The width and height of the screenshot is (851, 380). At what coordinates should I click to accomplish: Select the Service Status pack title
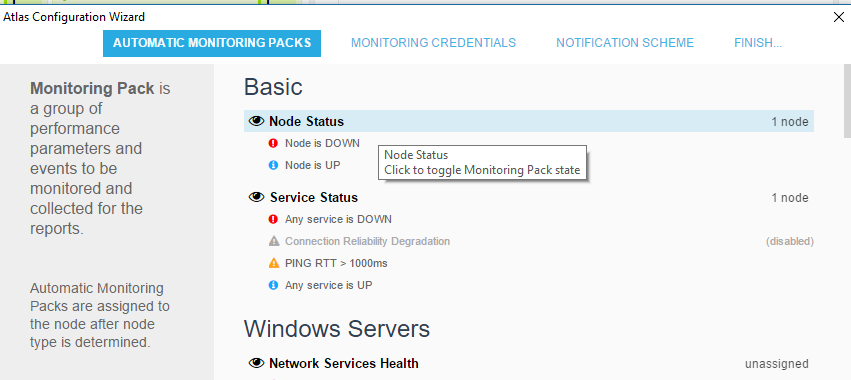314,197
